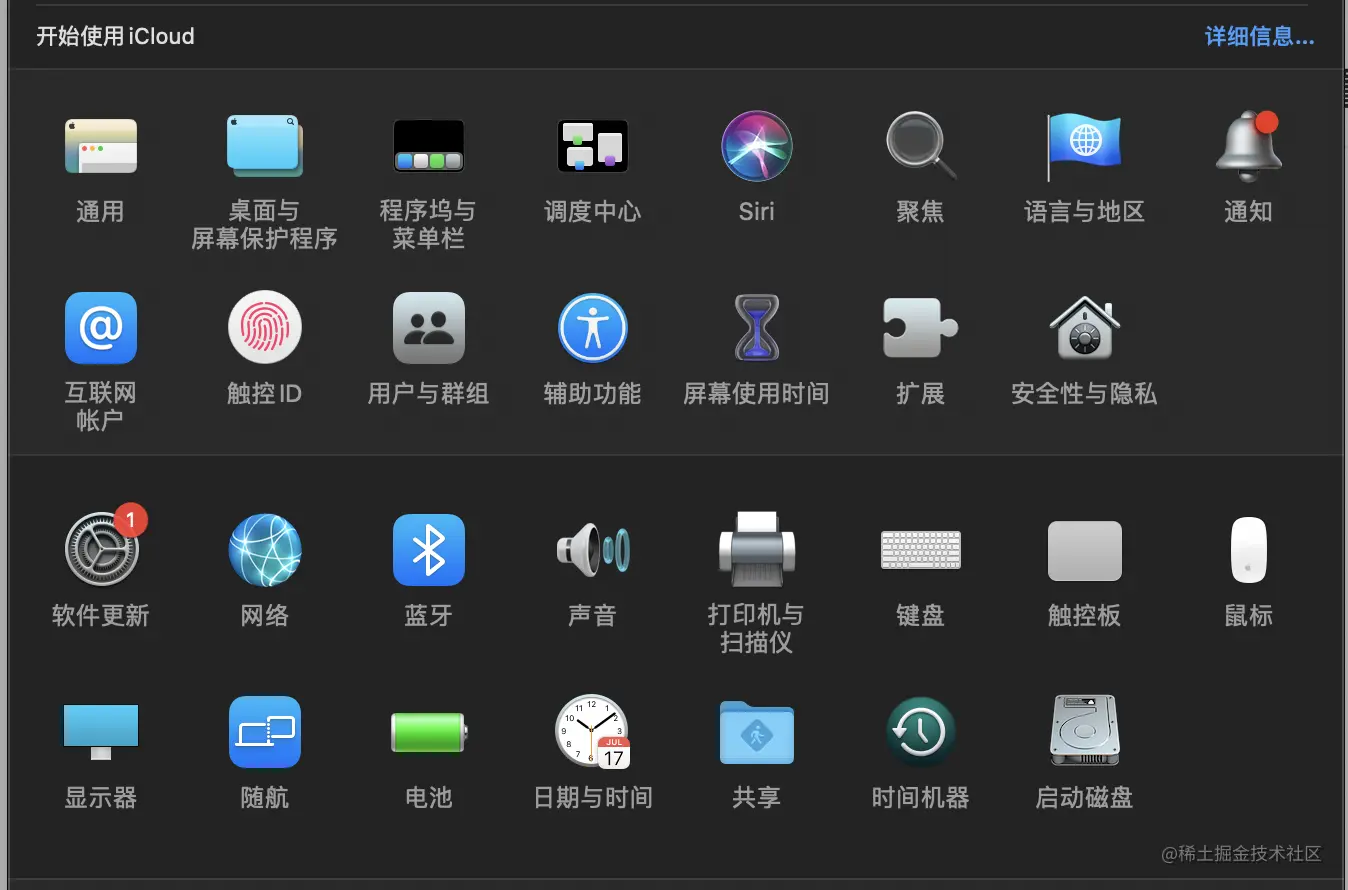This screenshot has width=1348, height=890.
Task: Open 安全性与隐私 house icon
Action: 1085,328
